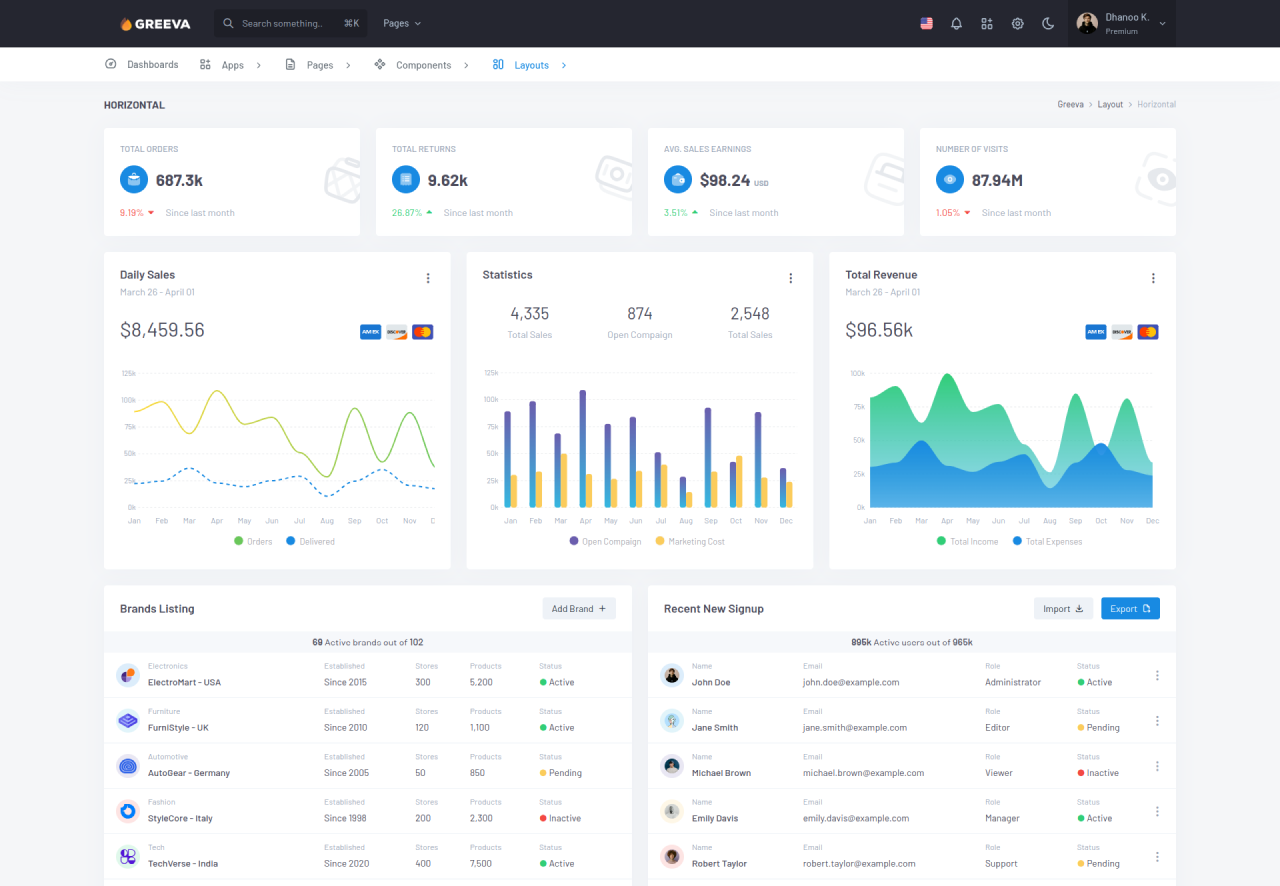Open the Daily Sales options menu
This screenshot has height=886, width=1280.
pyautogui.click(x=428, y=278)
